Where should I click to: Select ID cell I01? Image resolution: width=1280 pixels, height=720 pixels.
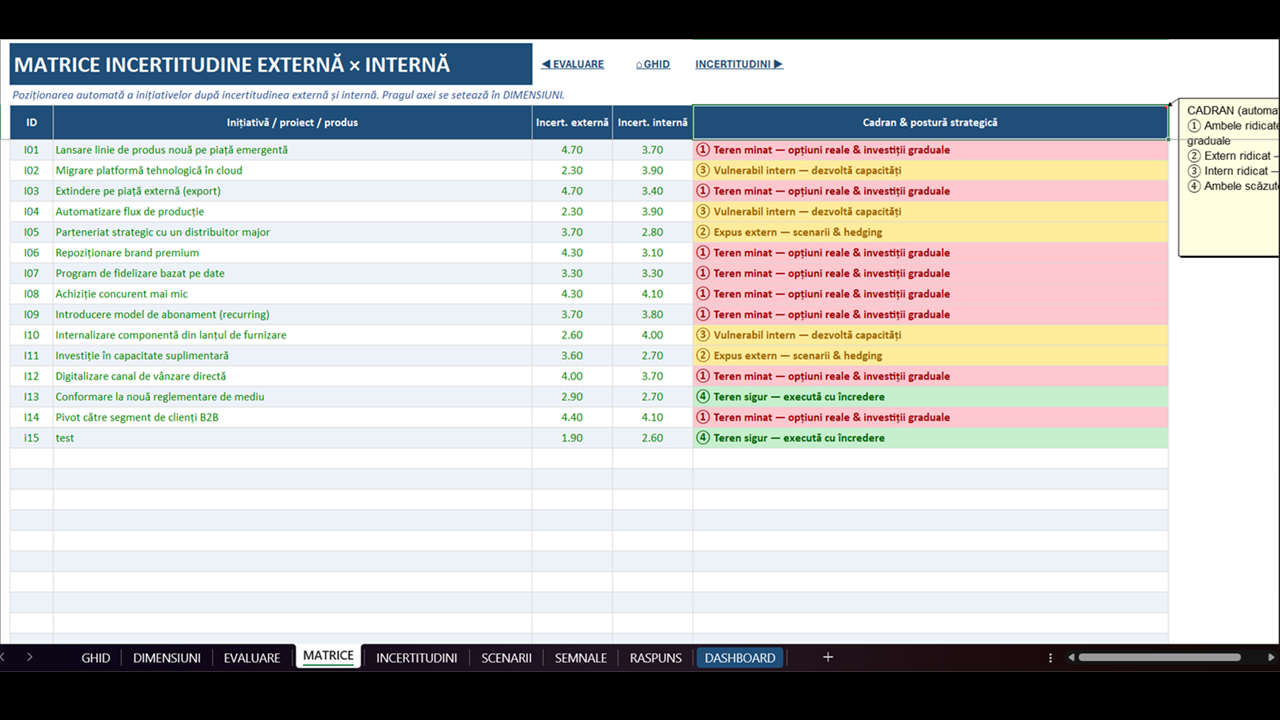[32, 150]
